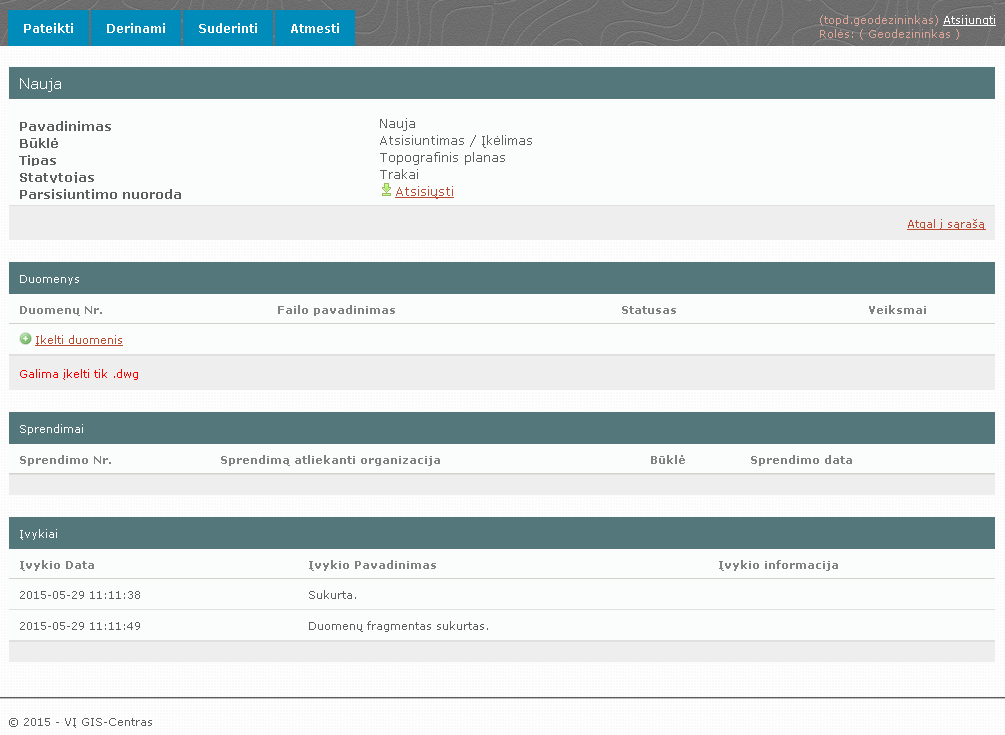The width and height of the screenshot is (1005, 735).
Task: Go to the Atmesti tab
Action: (315, 28)
